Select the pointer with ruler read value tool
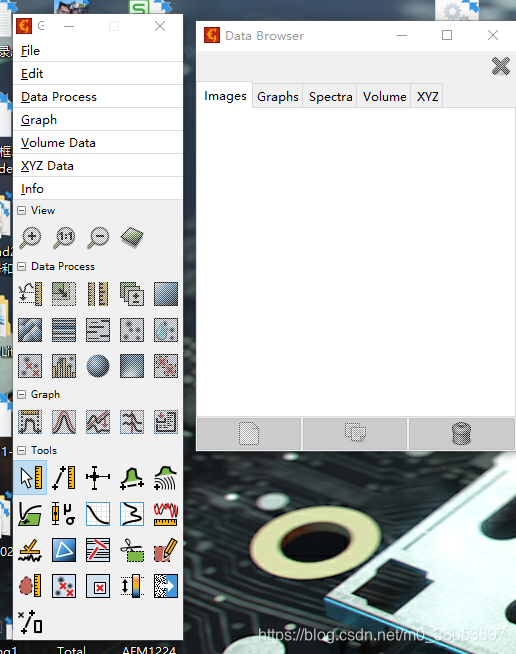This screenshot has width=516, height=654. click(x=30, y=478)
